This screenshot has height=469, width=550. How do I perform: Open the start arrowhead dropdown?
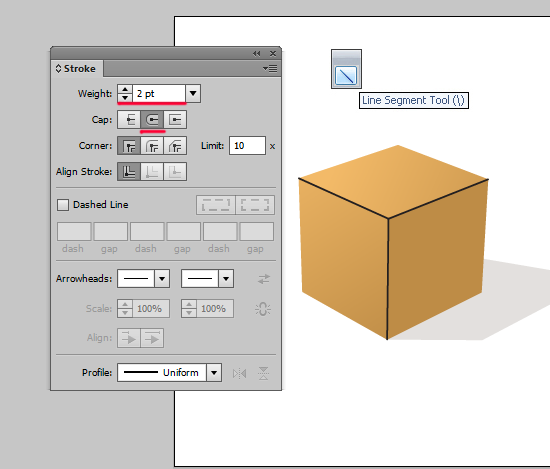click(x=162, y=279)
